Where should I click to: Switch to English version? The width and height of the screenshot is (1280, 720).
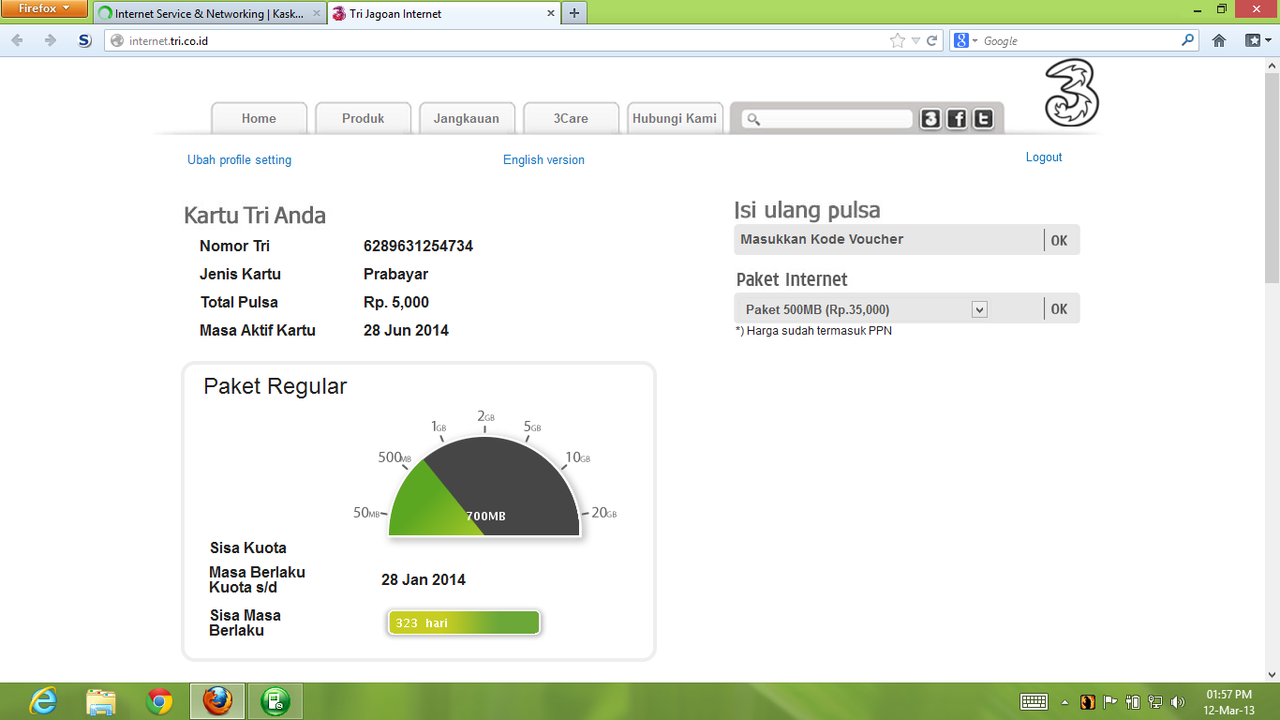click(544, 160)
